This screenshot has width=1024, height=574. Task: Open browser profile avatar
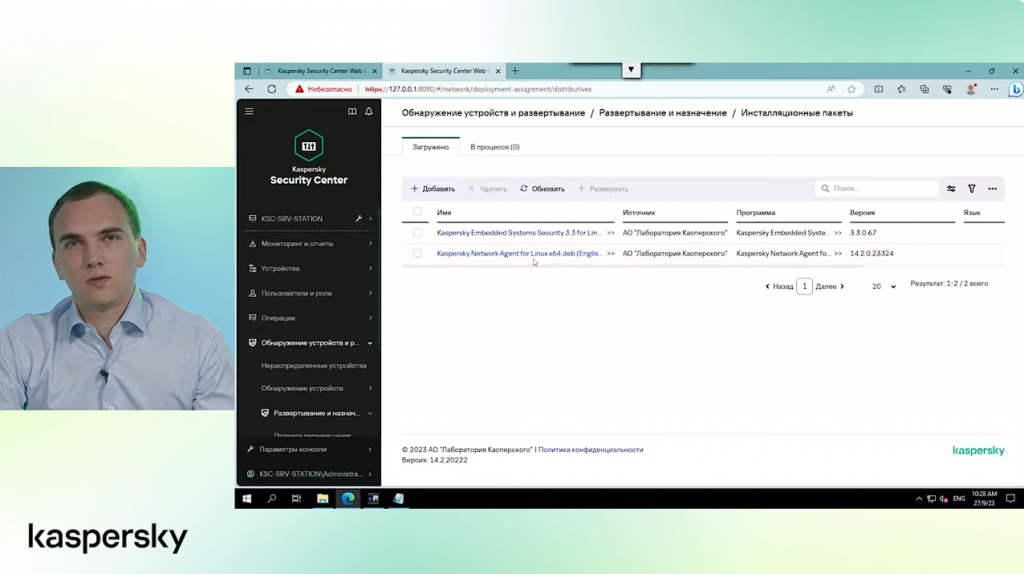point(971,89)
